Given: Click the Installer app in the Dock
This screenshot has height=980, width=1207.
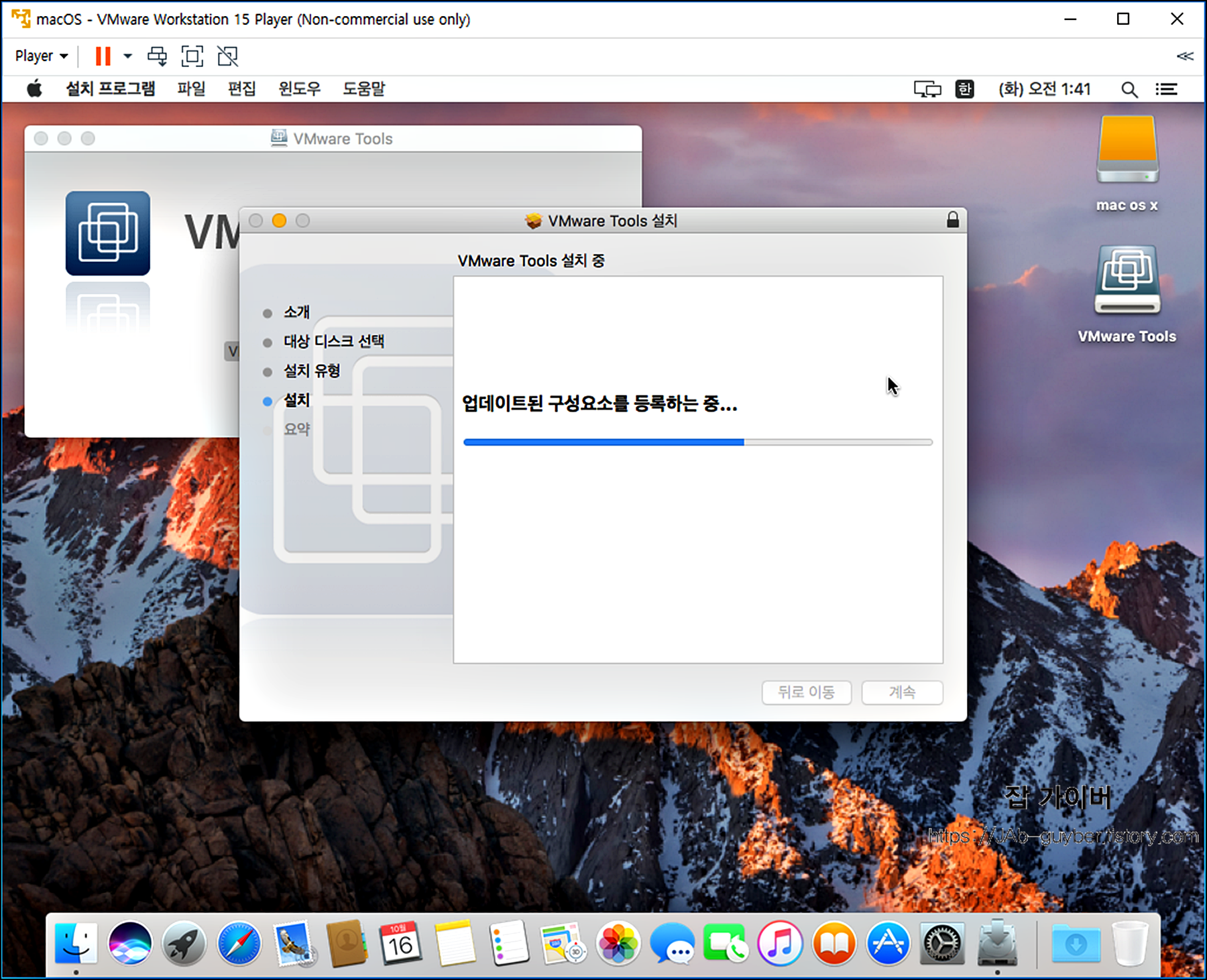Looking at the screenshot, I should pyautogui.click(x=997, y=943).
